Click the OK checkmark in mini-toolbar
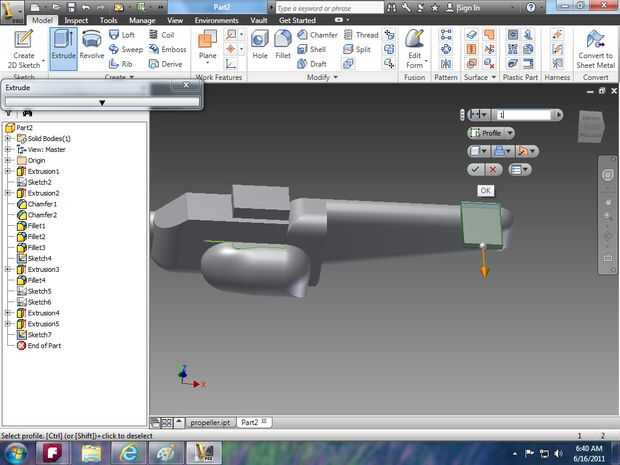 point(476,170)
